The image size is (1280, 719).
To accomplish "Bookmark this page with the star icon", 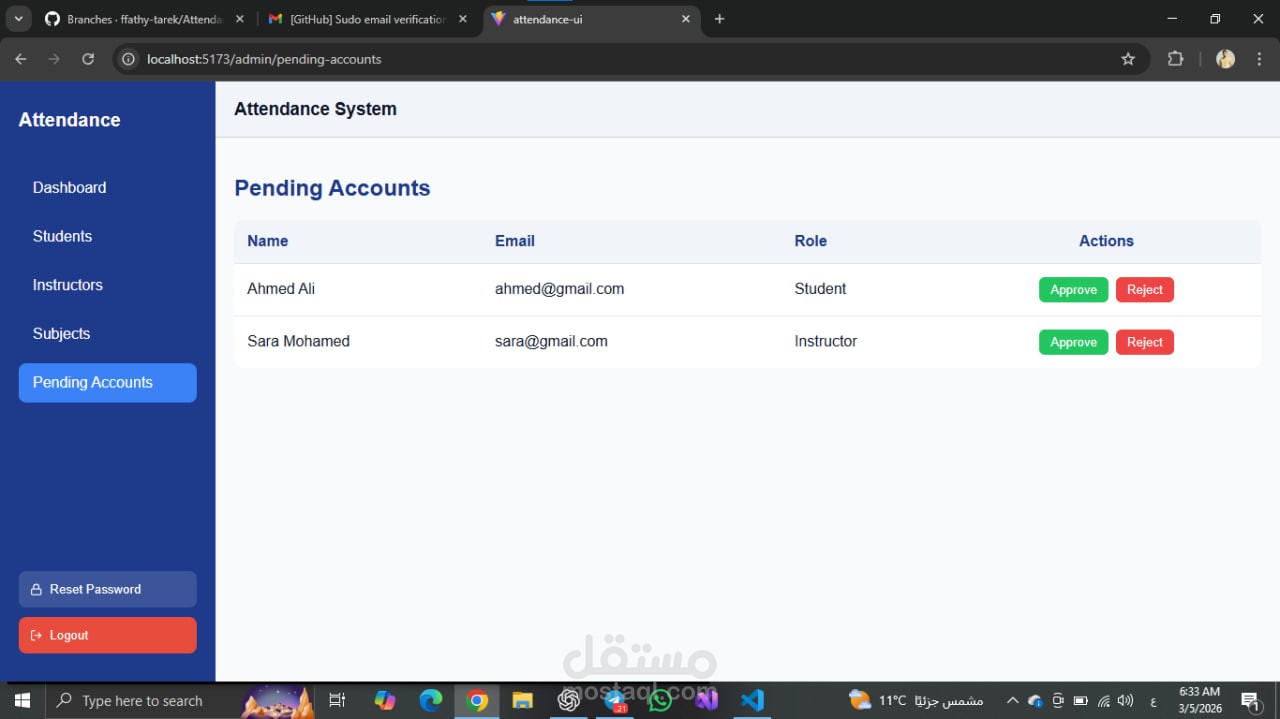I will tap(1128, 59).
